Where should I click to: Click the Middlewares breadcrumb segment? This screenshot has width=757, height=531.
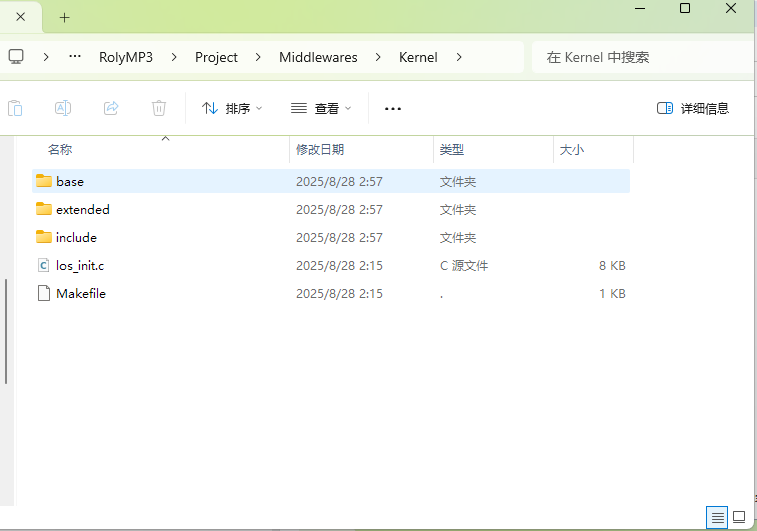pyautogui.click(x=318, y=57)
